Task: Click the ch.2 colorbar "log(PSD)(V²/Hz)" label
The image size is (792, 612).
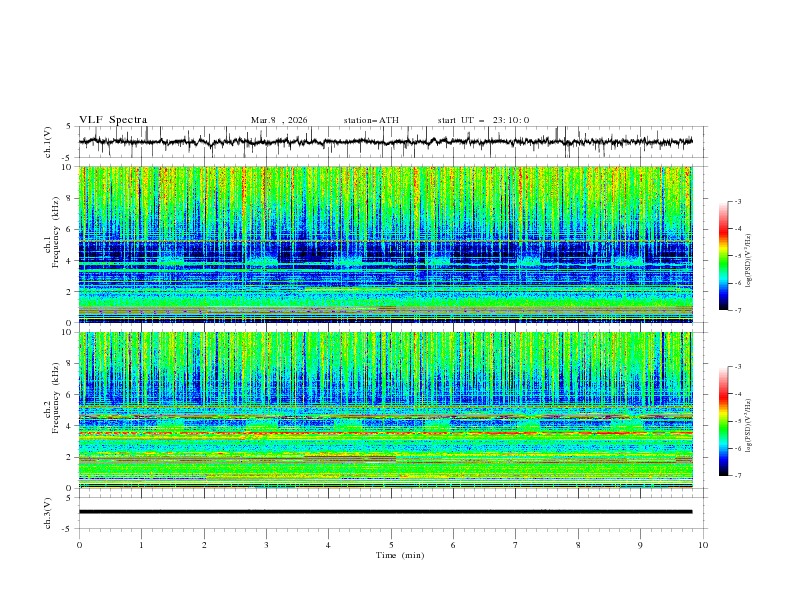Action: pyautogui.click(x=748, y=425)
